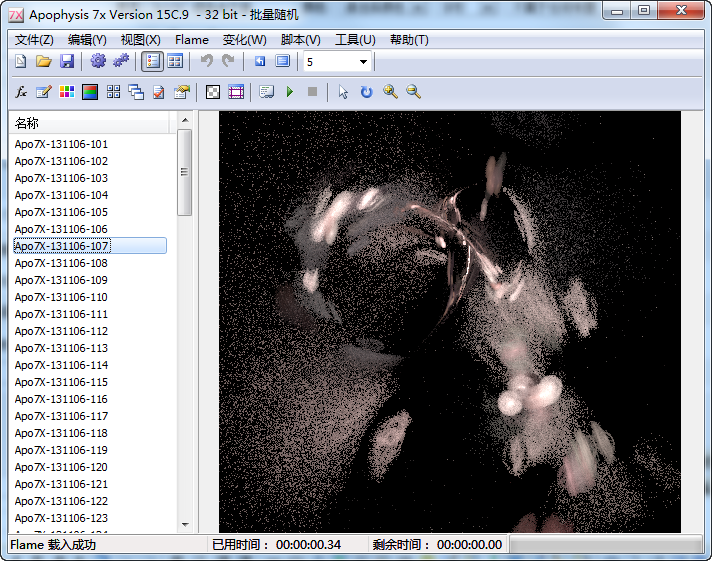Select flame Apo7X-131106-112 in list
Viewport: 712px width, 561px height.
pyautogui.click(x=61, y=331)
